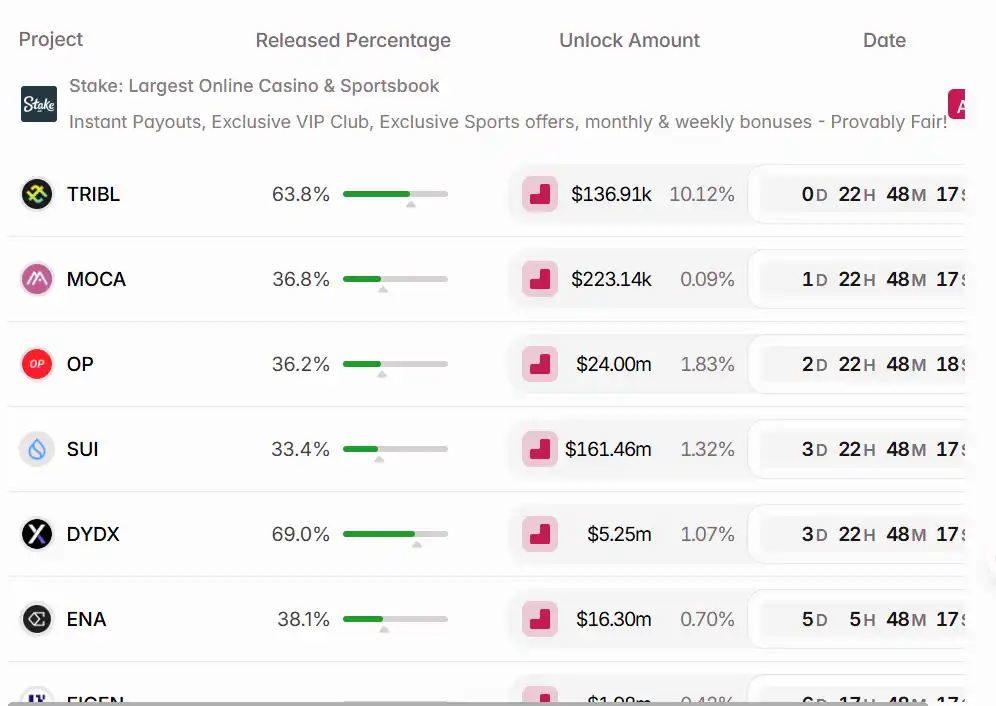Click the pink unlock icon for DYDX
The image size is (996, 706).
tap(540, 534)
